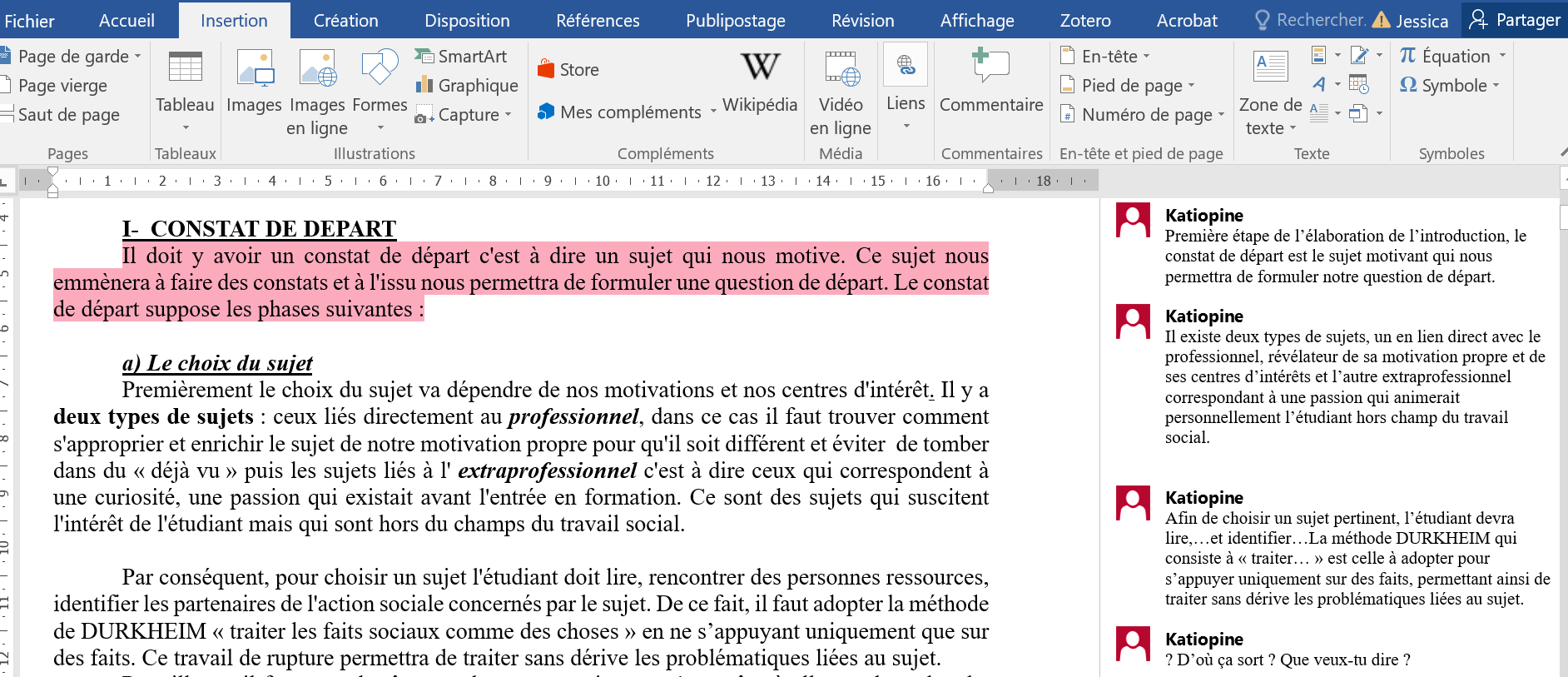Screen dimensions: 1568x677
Task: Click the Partager button
Action: point(1515,20)
